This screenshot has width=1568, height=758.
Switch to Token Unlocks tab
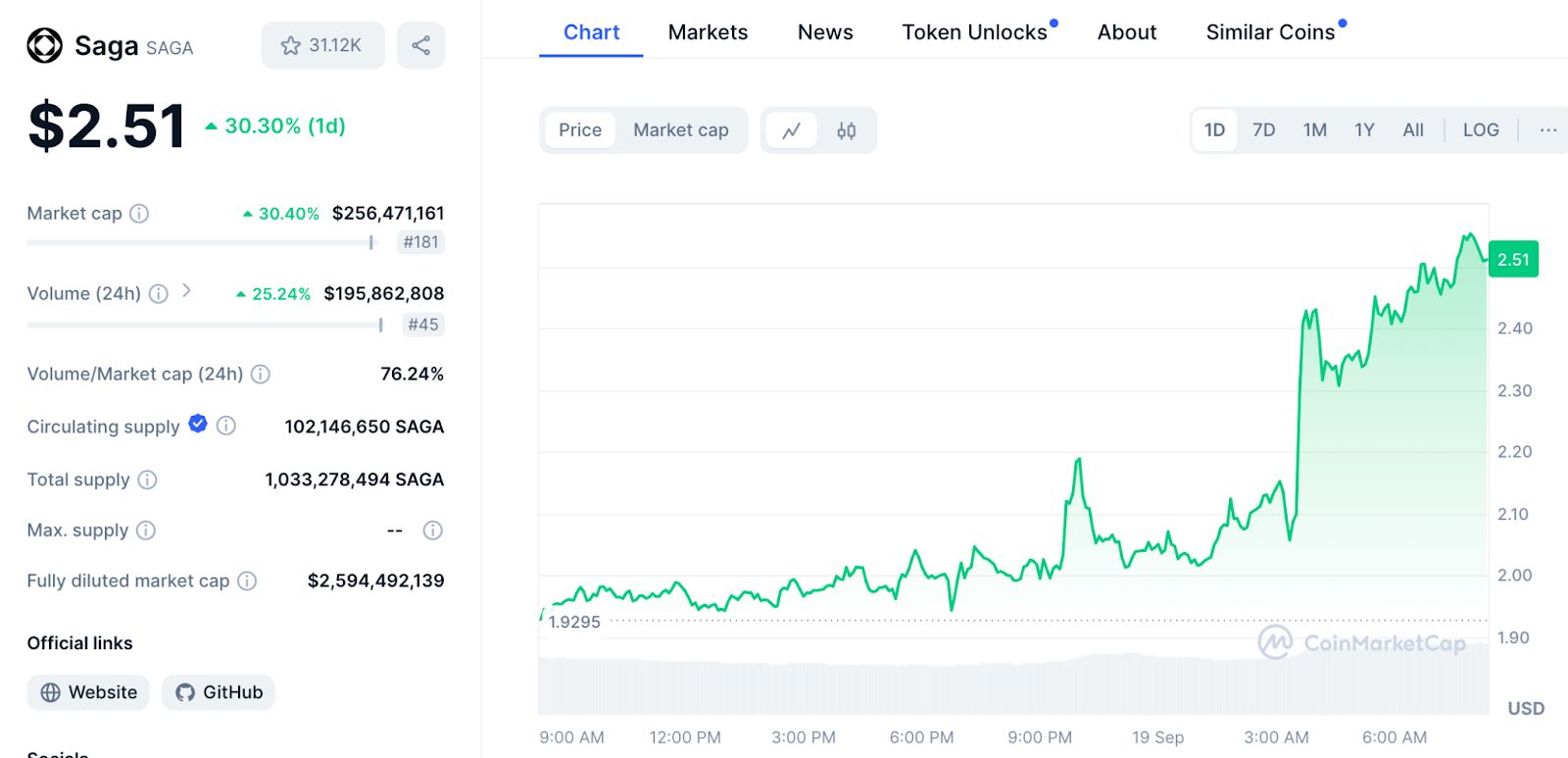[x=974, y=32]
